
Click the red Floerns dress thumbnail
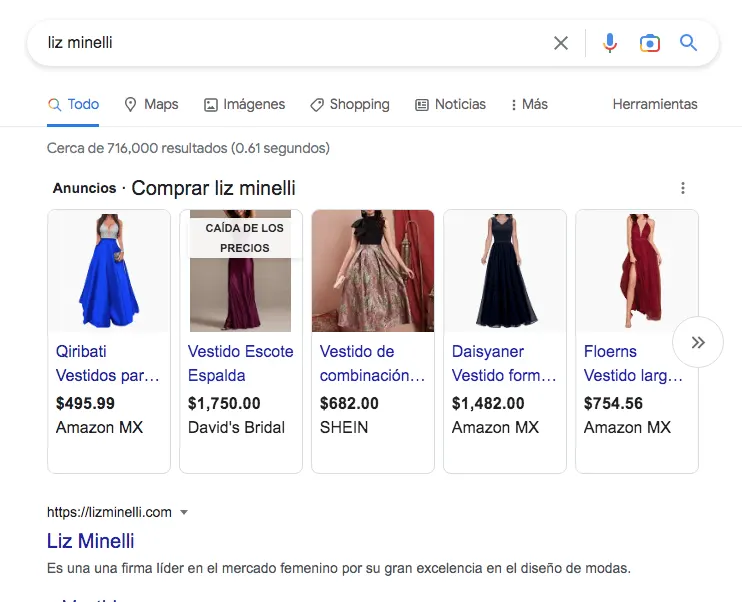[x=637, y=271]
